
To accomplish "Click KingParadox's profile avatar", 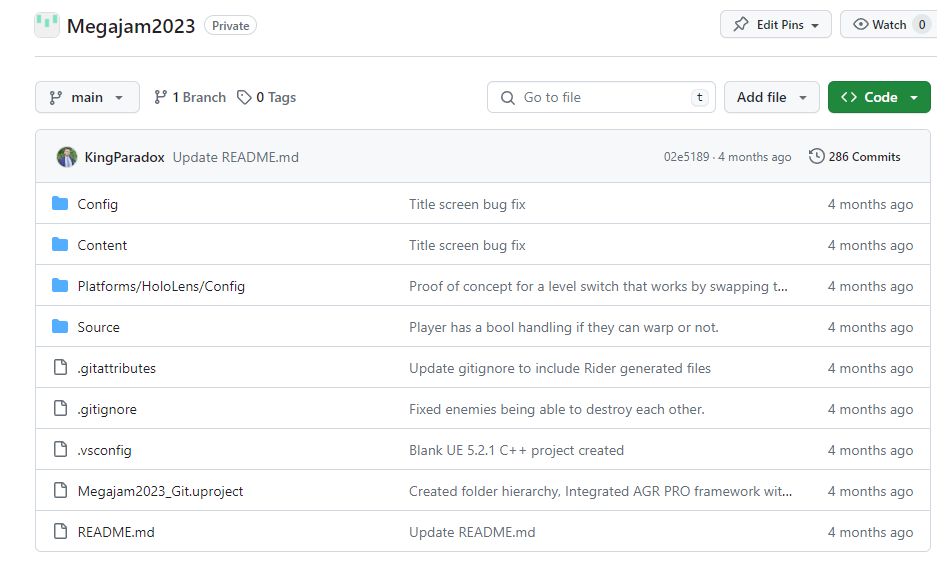I will [67, 157].
